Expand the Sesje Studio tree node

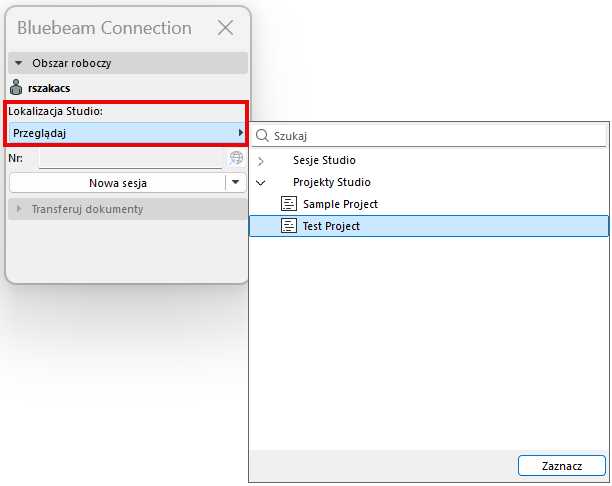[x=261, y=161]
